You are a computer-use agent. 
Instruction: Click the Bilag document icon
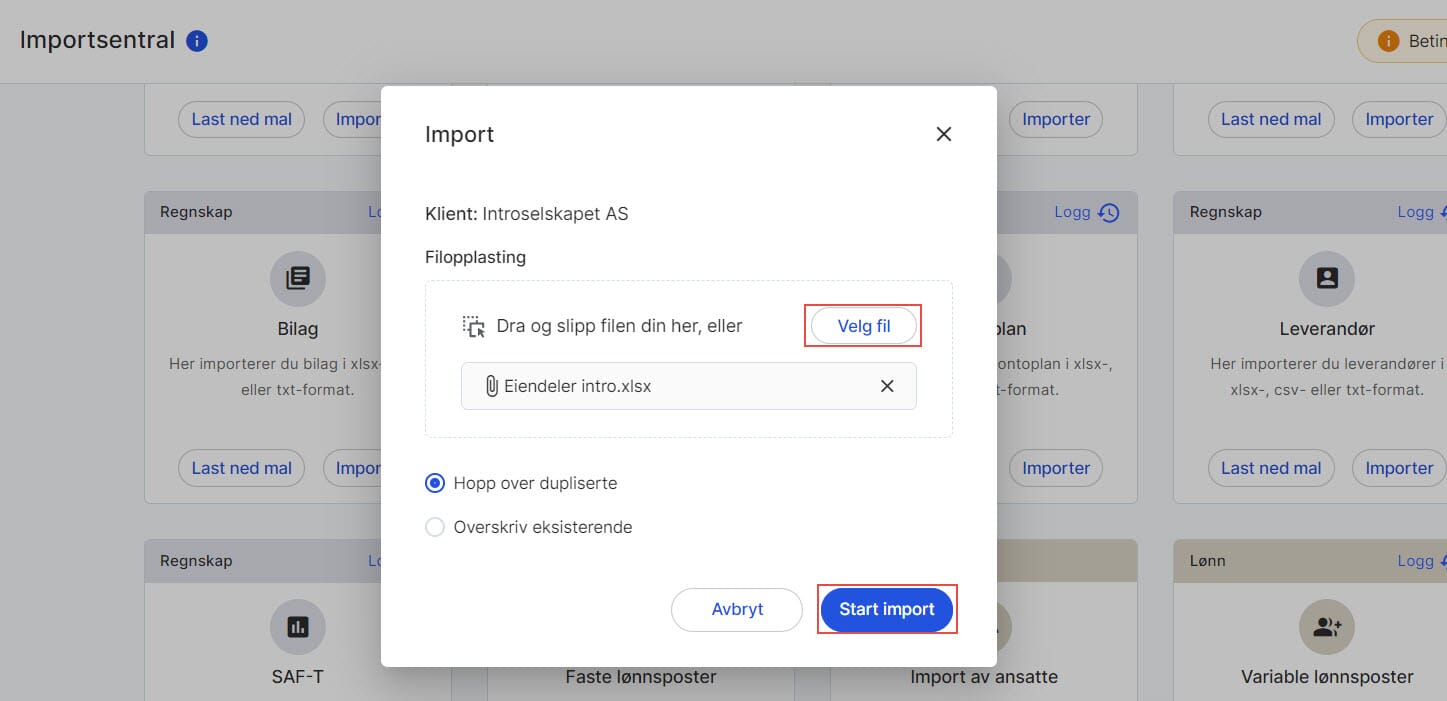298,279
